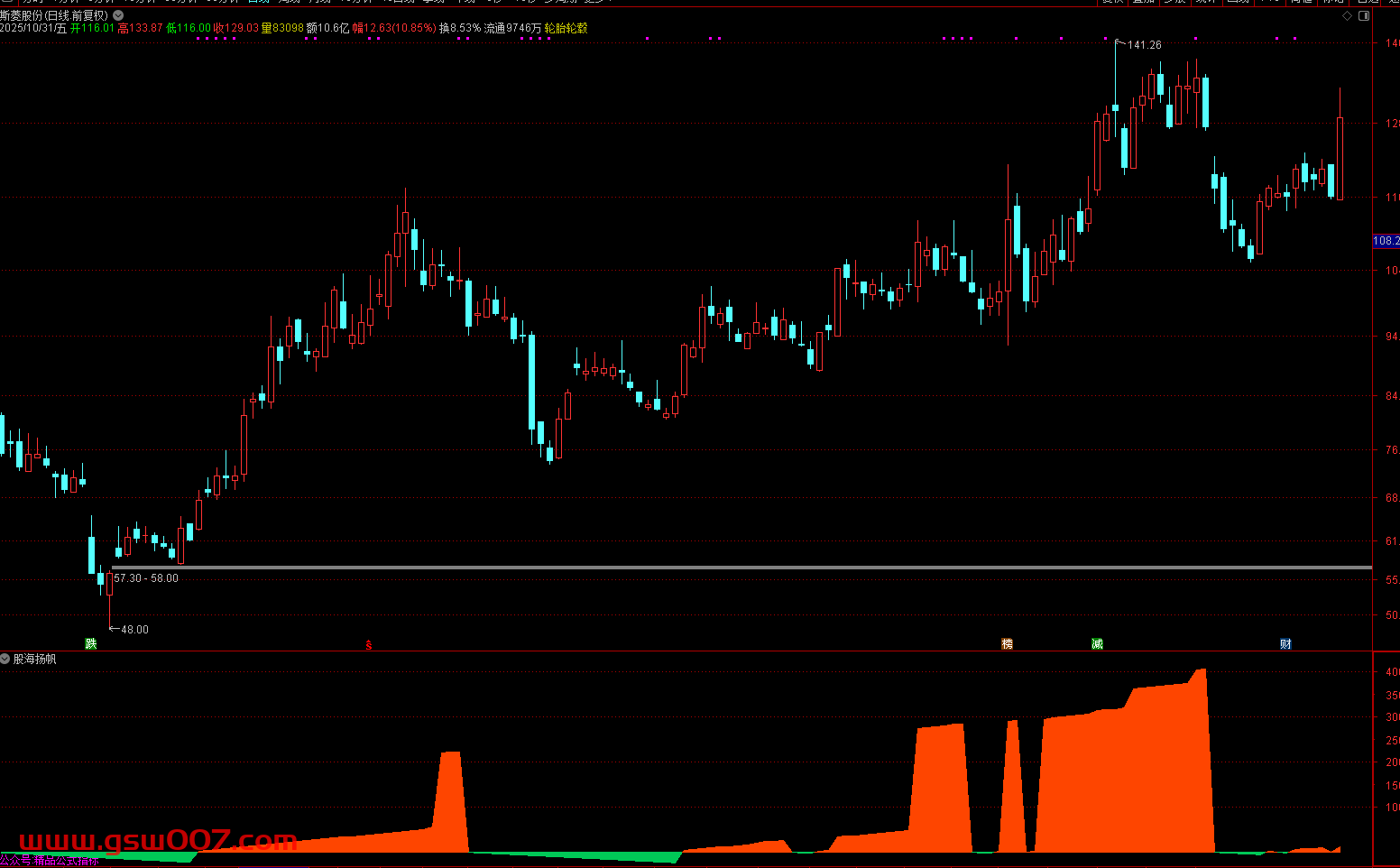1400x868 pixels.
Task: Click the green 减 event marker icon
Action: click(1097, 643)
